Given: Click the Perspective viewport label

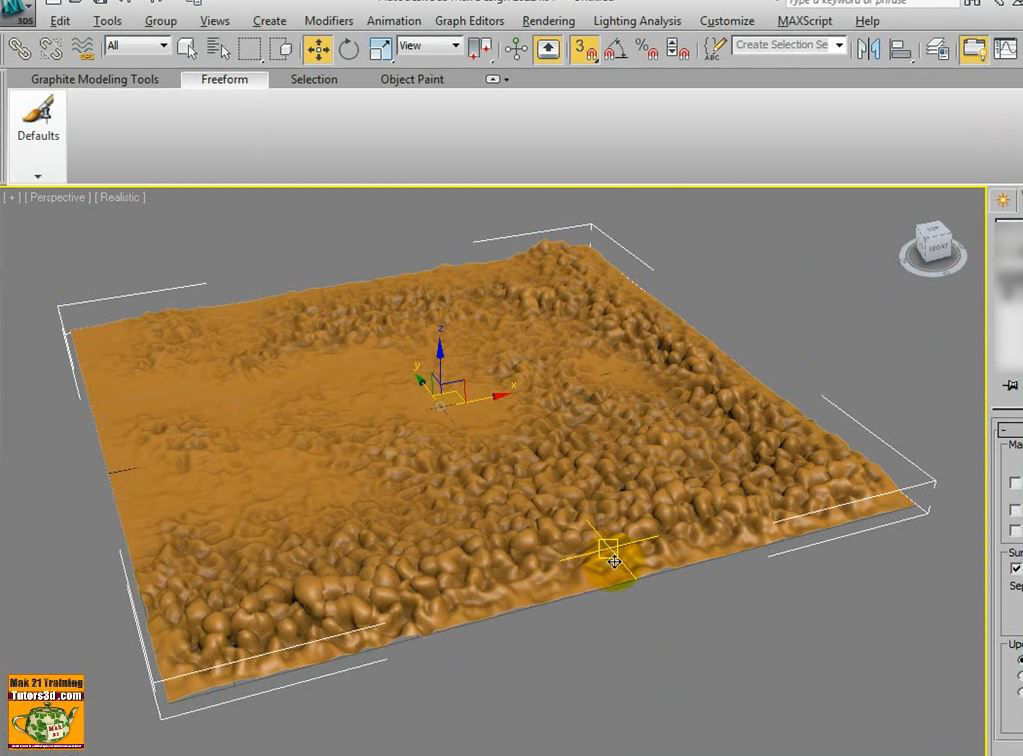Looking at the screenshot, I should 57,197.
